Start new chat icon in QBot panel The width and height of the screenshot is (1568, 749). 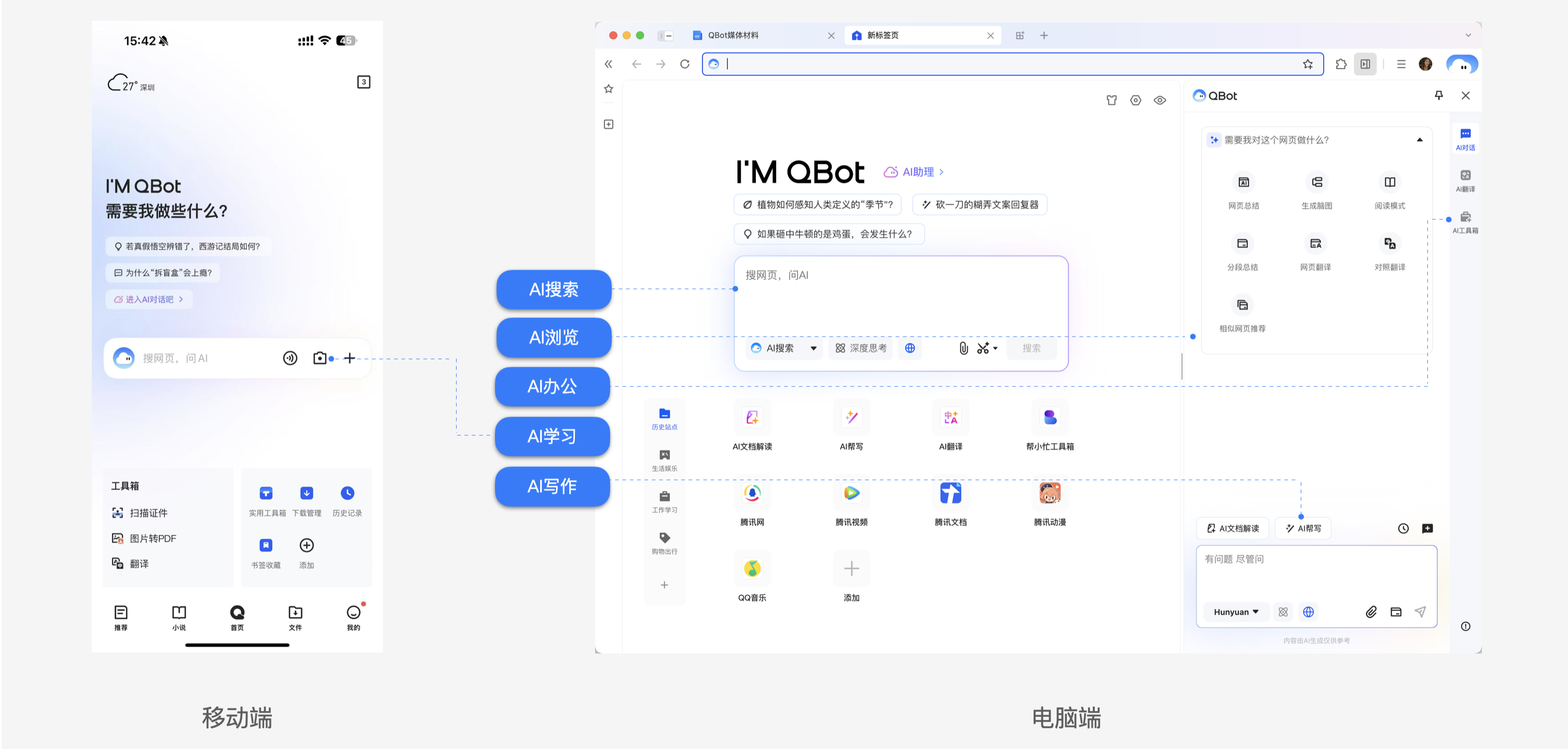pyautogui.click(x=1427, y=528)
